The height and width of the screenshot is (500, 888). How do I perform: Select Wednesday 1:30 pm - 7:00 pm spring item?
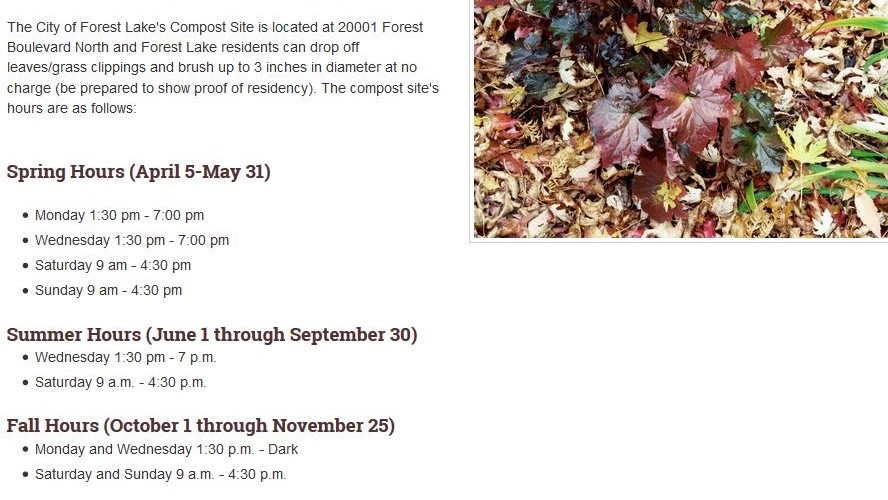[132, 240]
